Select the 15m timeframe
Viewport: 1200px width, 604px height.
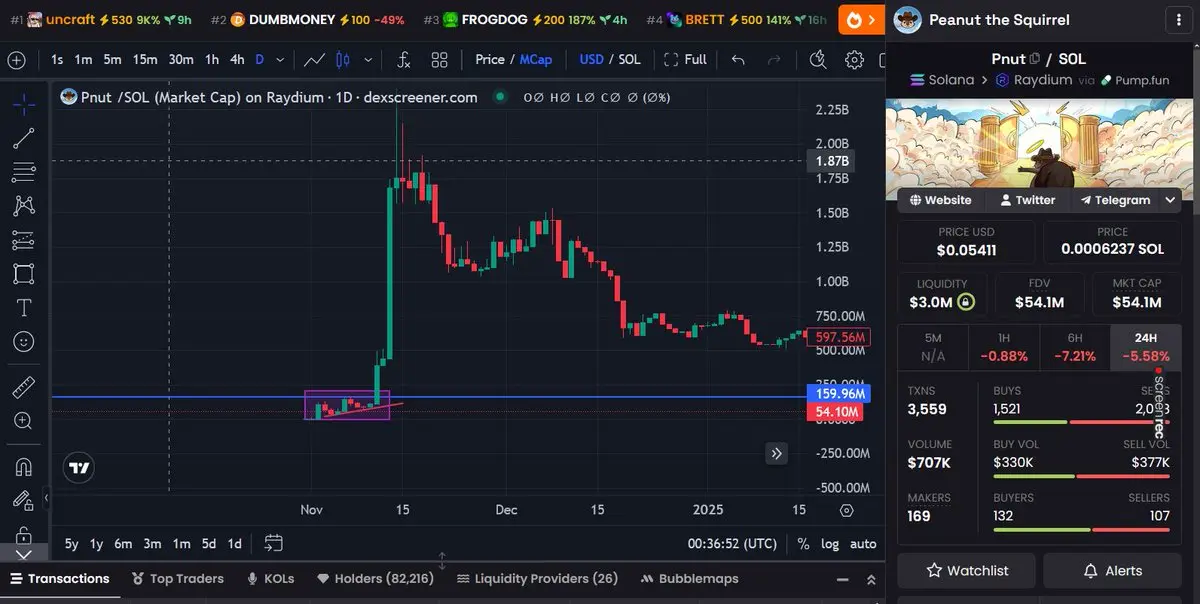[x=145, y=60]
